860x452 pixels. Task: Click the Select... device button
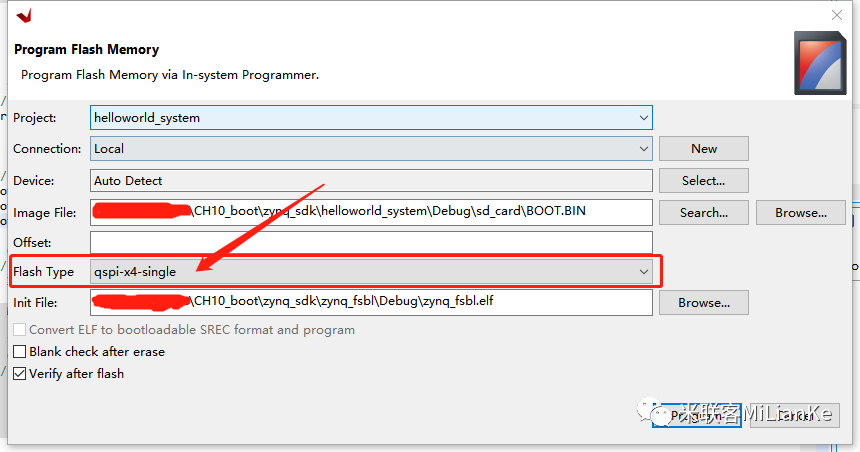(x=704, y=180)
